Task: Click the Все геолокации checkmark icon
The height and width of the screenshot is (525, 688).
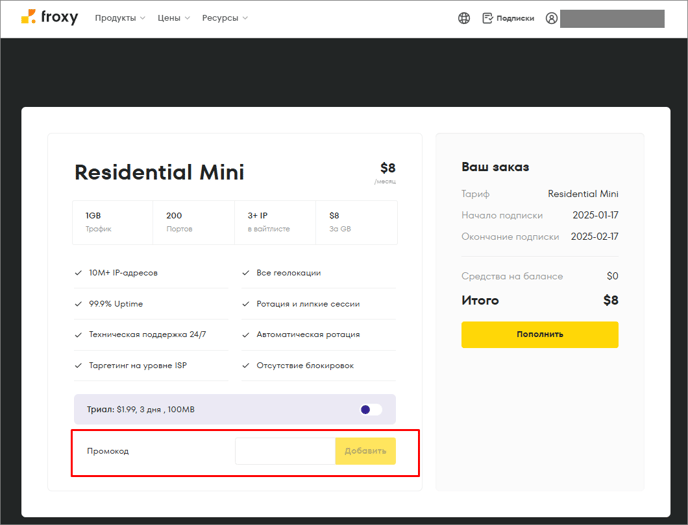Action: click(x=246, y=273)
